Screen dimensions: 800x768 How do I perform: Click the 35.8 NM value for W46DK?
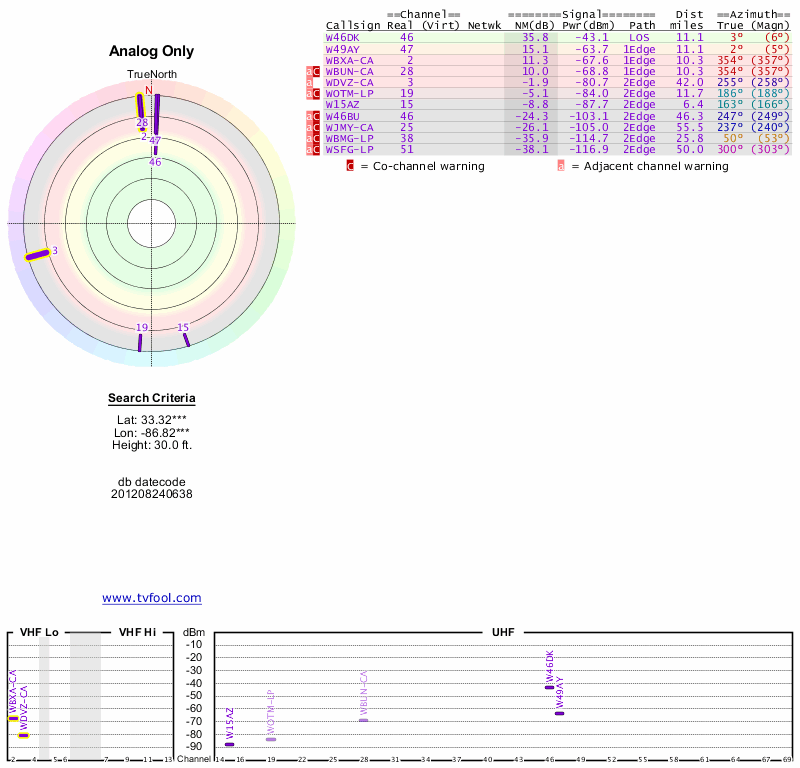click(x=535, y=38)
